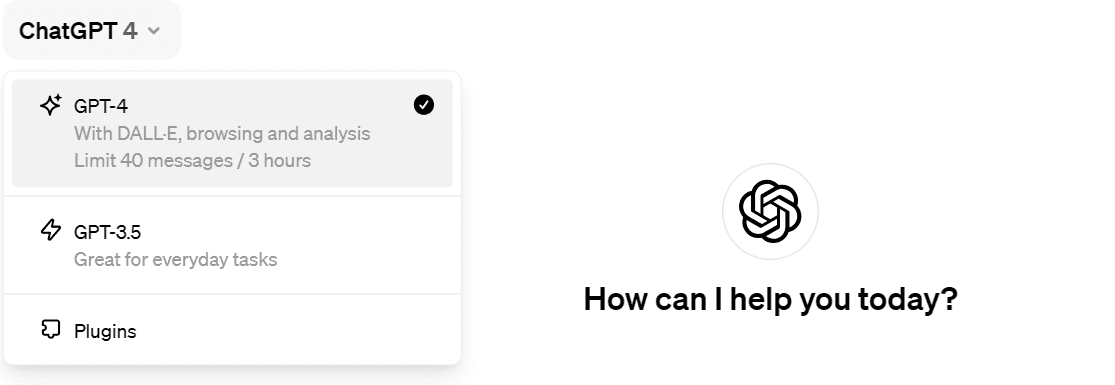Switch to the GPT-3.5 model

[233, 245]
